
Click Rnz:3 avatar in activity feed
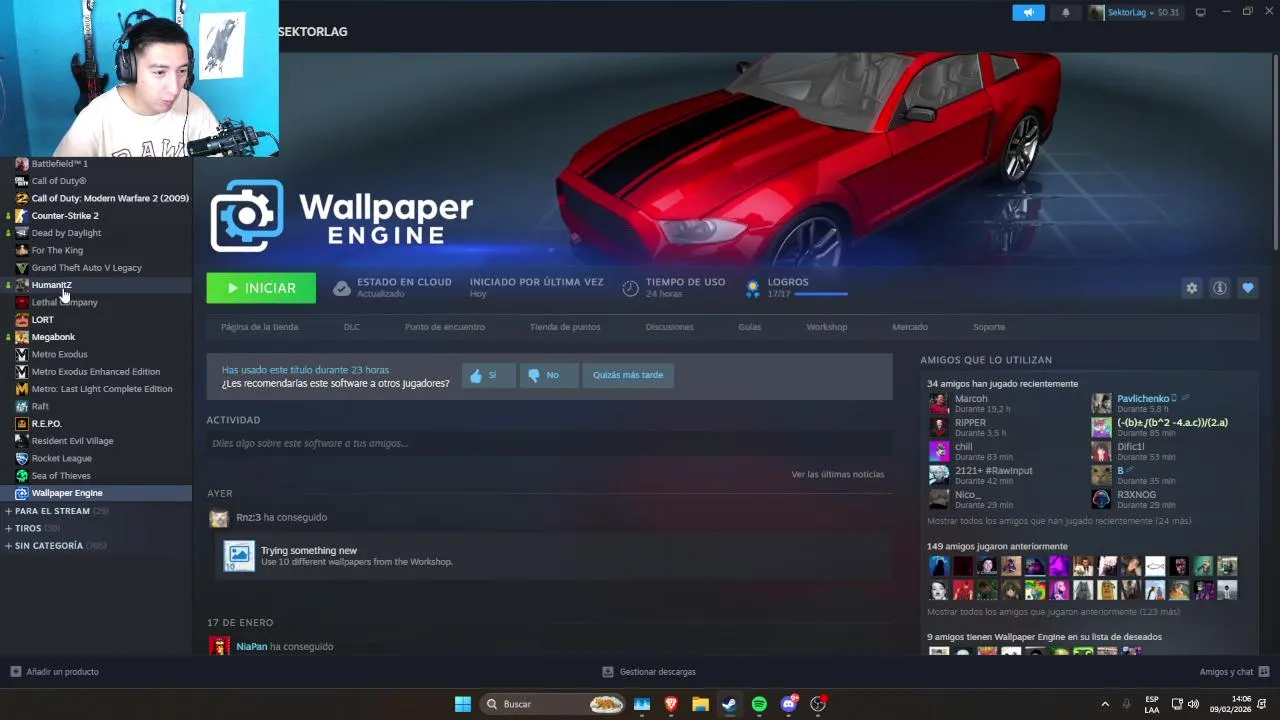[218, 518]
